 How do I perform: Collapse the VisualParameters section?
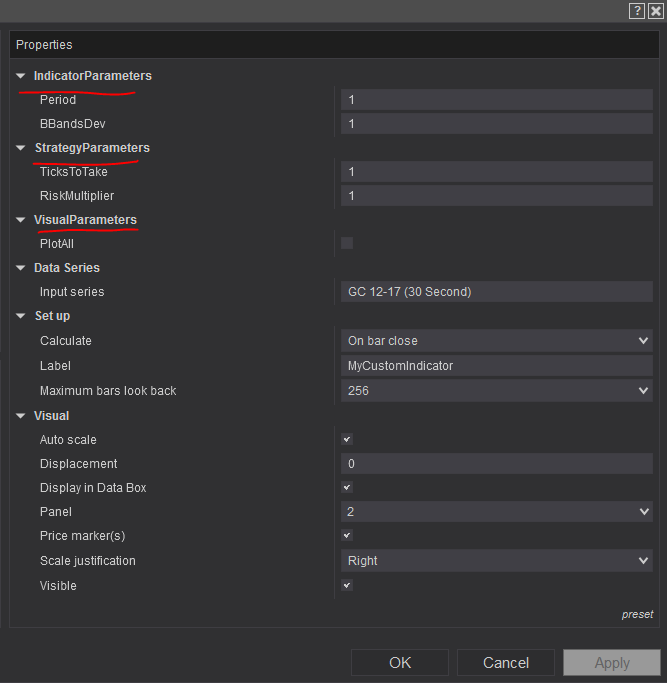coord(21,220)
